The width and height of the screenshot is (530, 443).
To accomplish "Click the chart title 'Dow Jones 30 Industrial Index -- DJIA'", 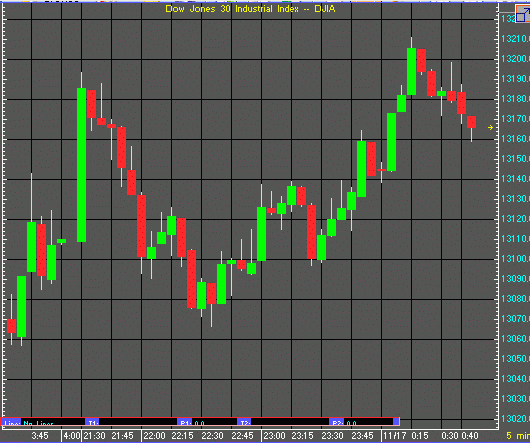I will 250,9.
